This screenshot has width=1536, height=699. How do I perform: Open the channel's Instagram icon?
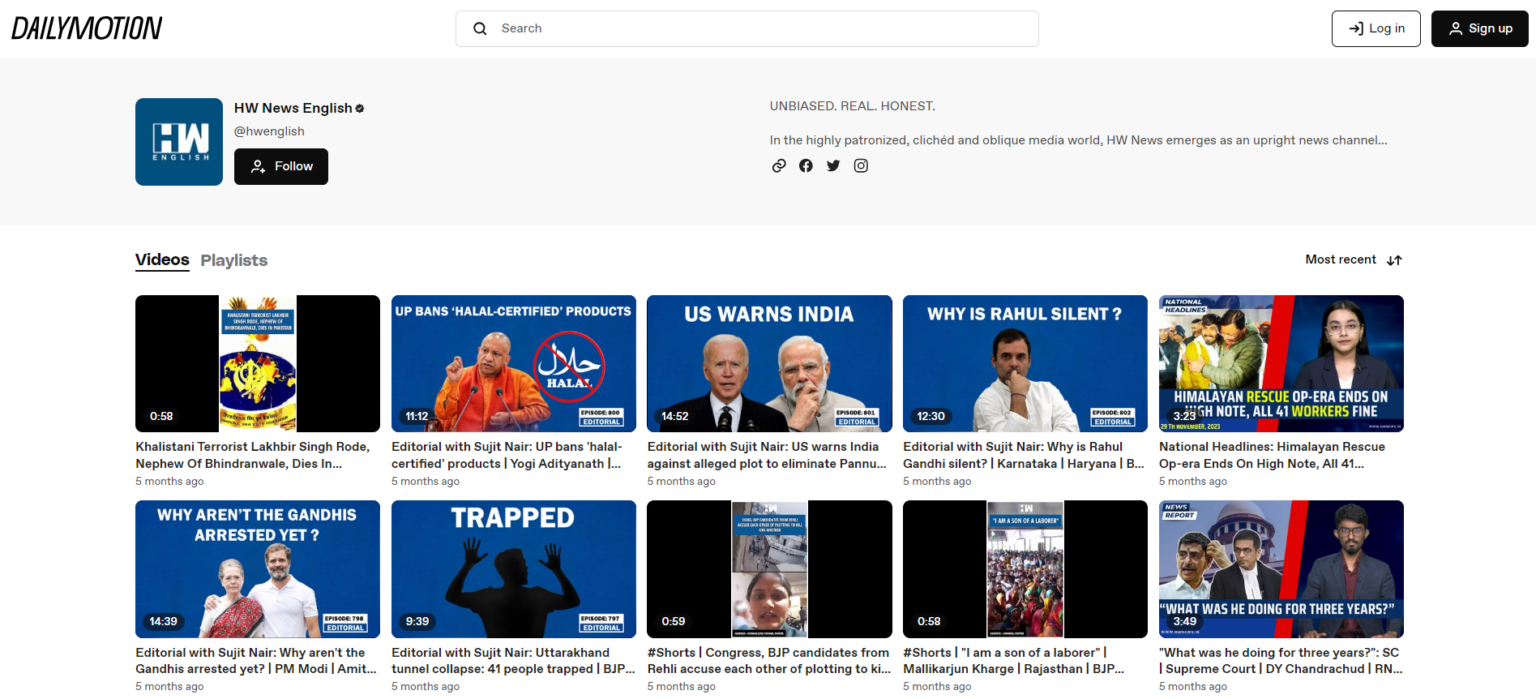pyautogui.click(x=861, y=166)
